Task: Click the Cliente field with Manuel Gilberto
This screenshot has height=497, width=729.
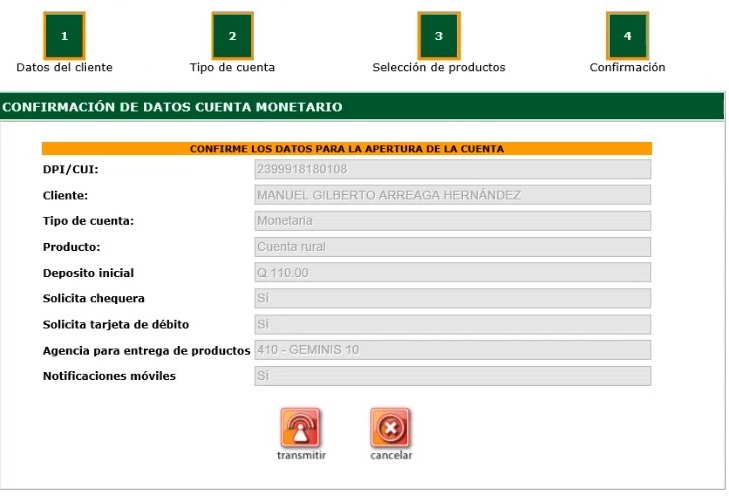Action: pyautogui.click(x=452, y=195)
